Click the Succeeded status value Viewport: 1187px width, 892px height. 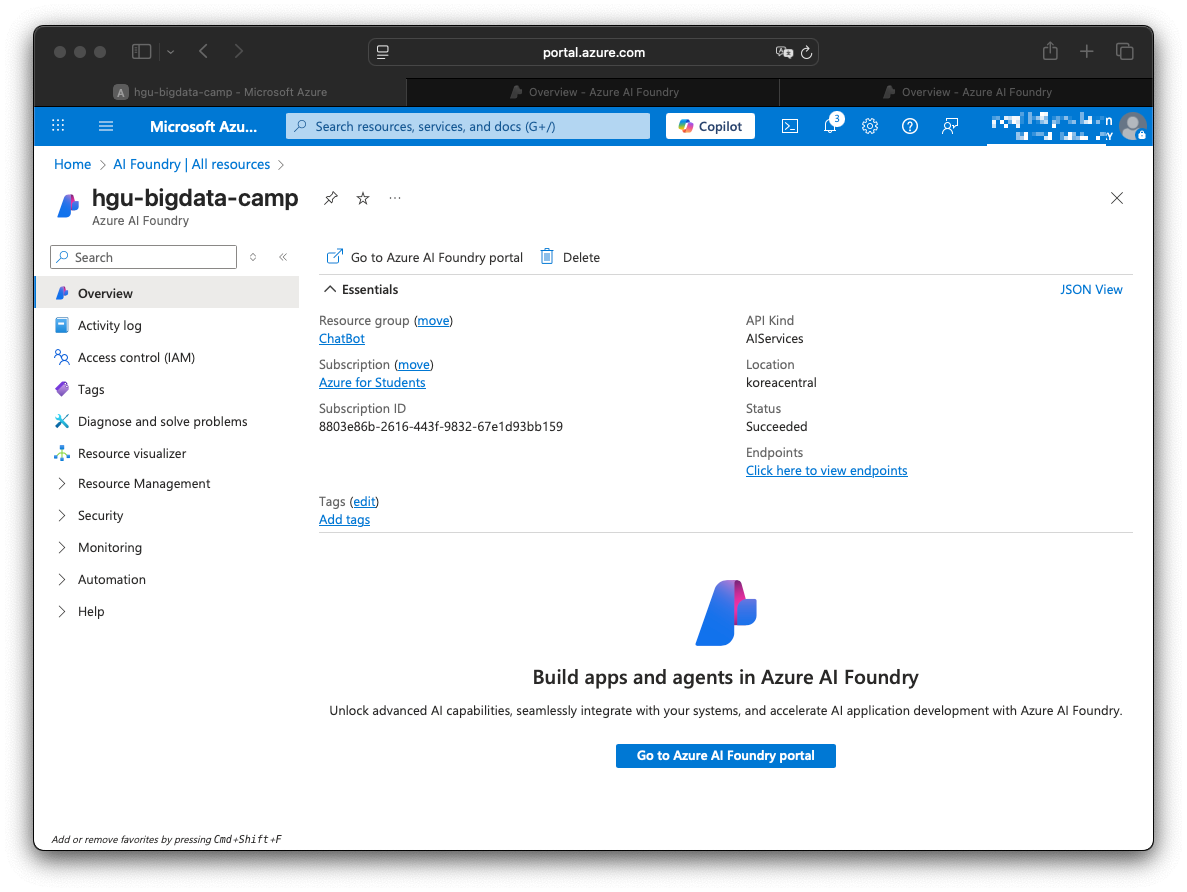(x=777, y=426)
